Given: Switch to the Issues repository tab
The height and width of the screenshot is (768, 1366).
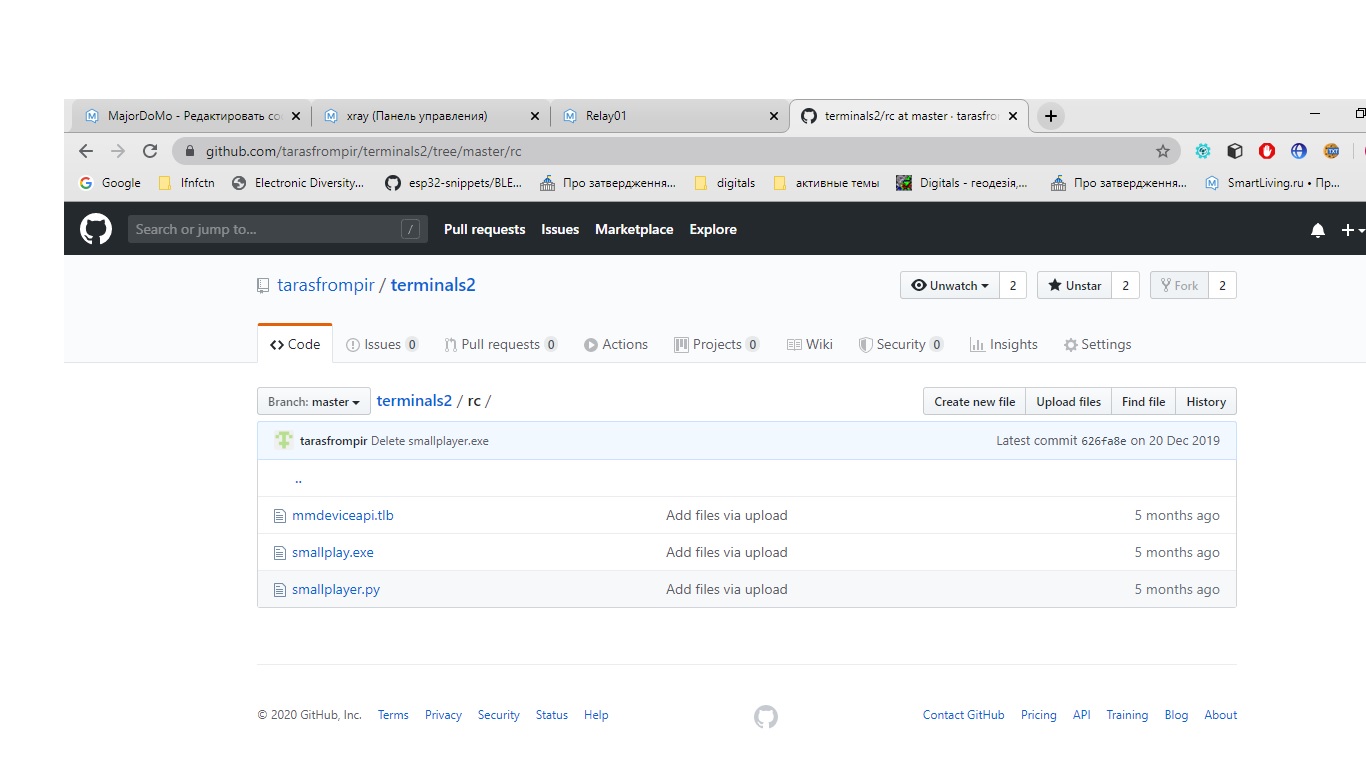Looking at the screenshot, I should [382, 345].
